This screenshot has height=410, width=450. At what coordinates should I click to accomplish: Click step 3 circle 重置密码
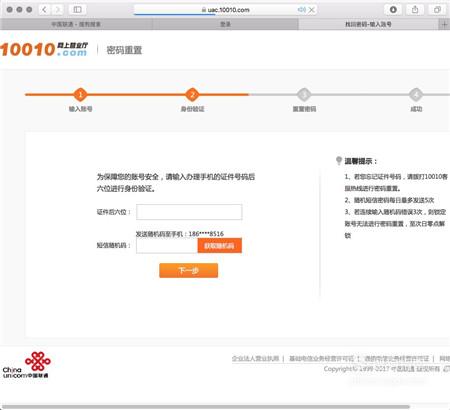click(304, 95)
